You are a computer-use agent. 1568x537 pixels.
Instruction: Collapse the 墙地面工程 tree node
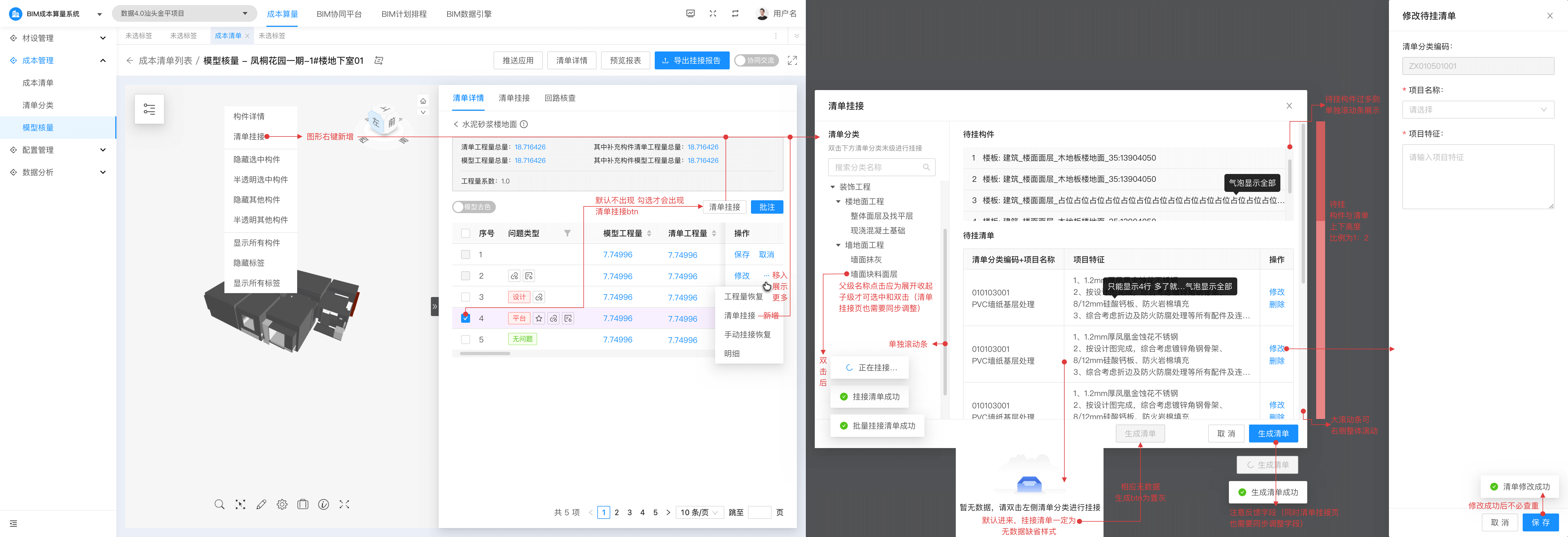838,245
